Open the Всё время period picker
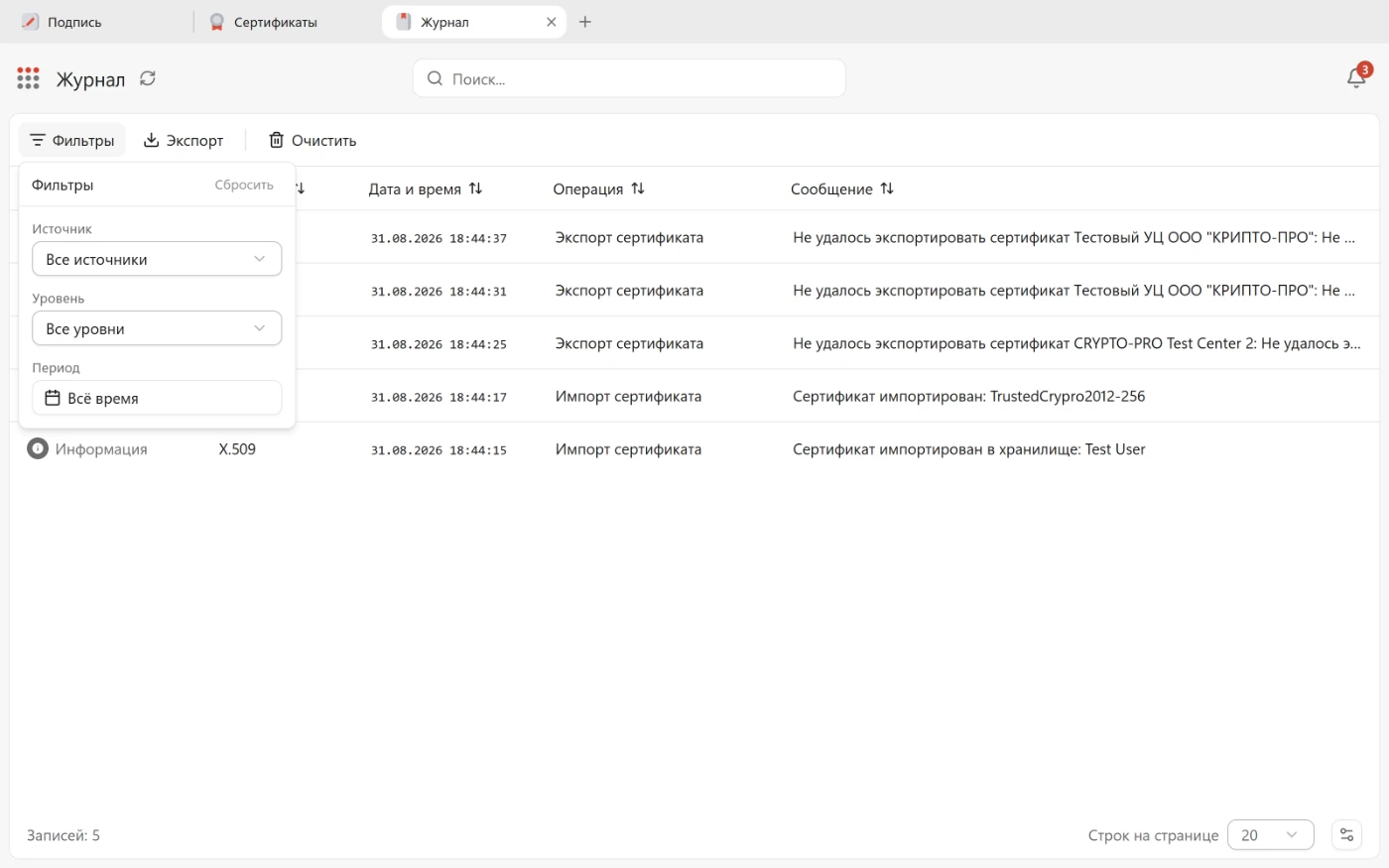 (157, 398)
